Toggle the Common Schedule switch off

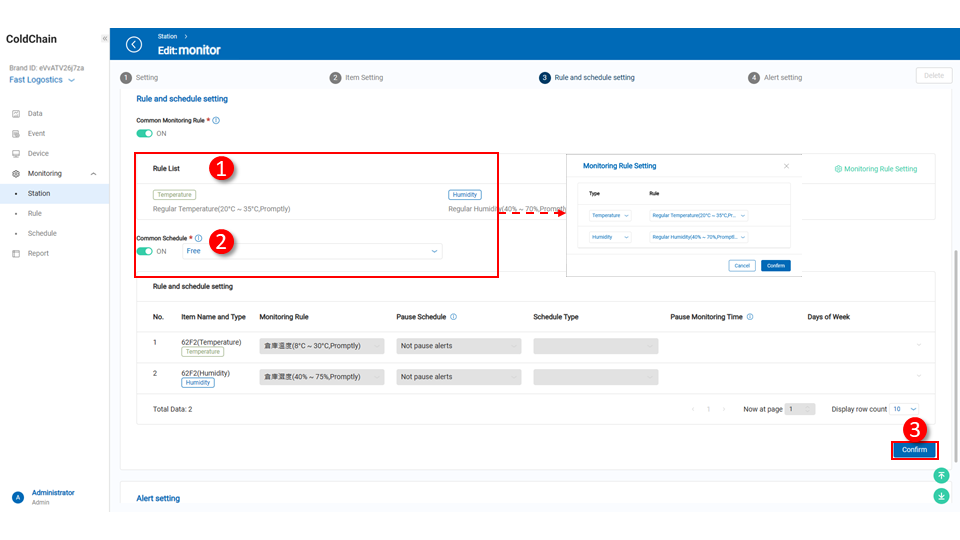(x=145, y=251)
